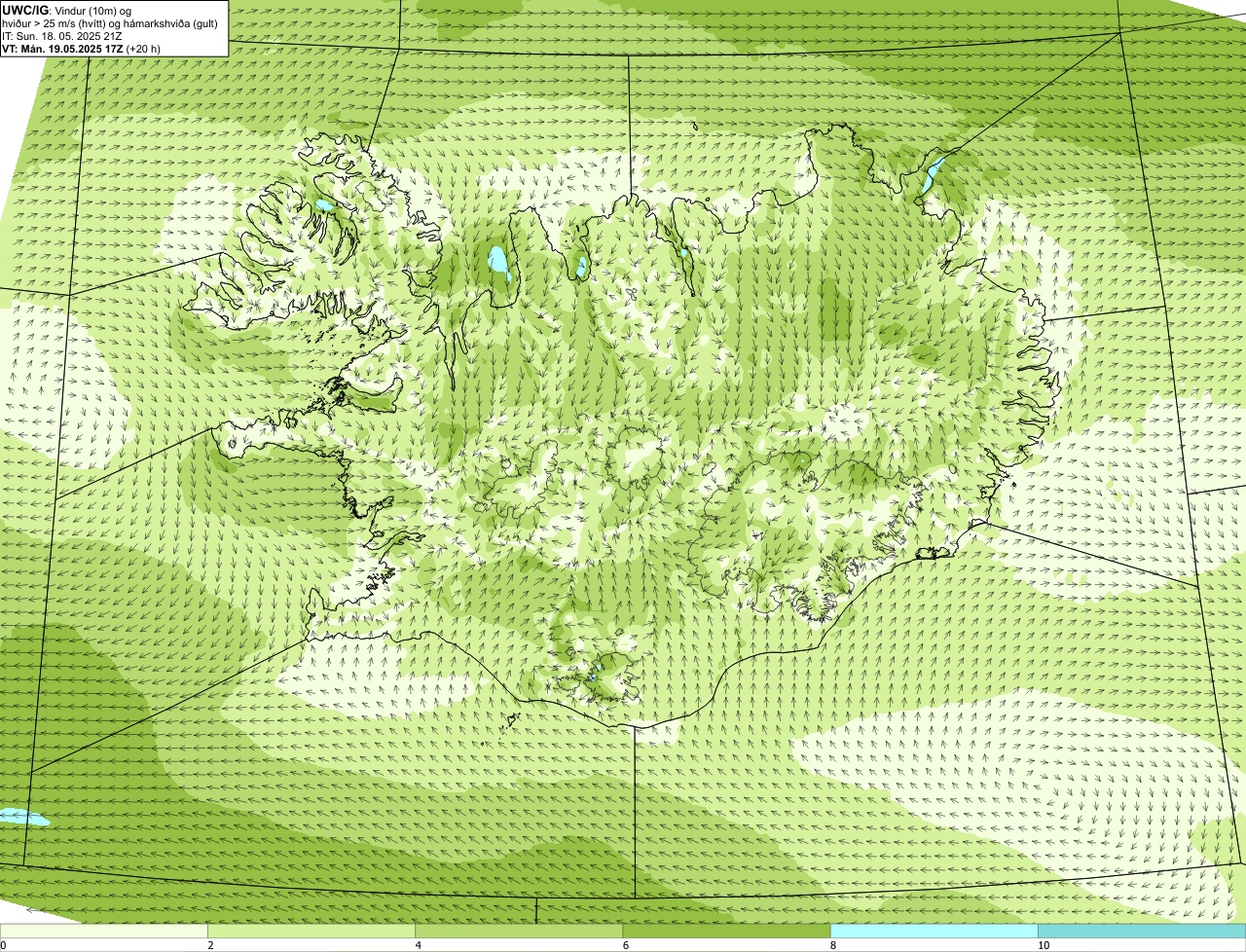Click the legend tick label '6'
The image size is (1246, 952).
coord(626,945)
